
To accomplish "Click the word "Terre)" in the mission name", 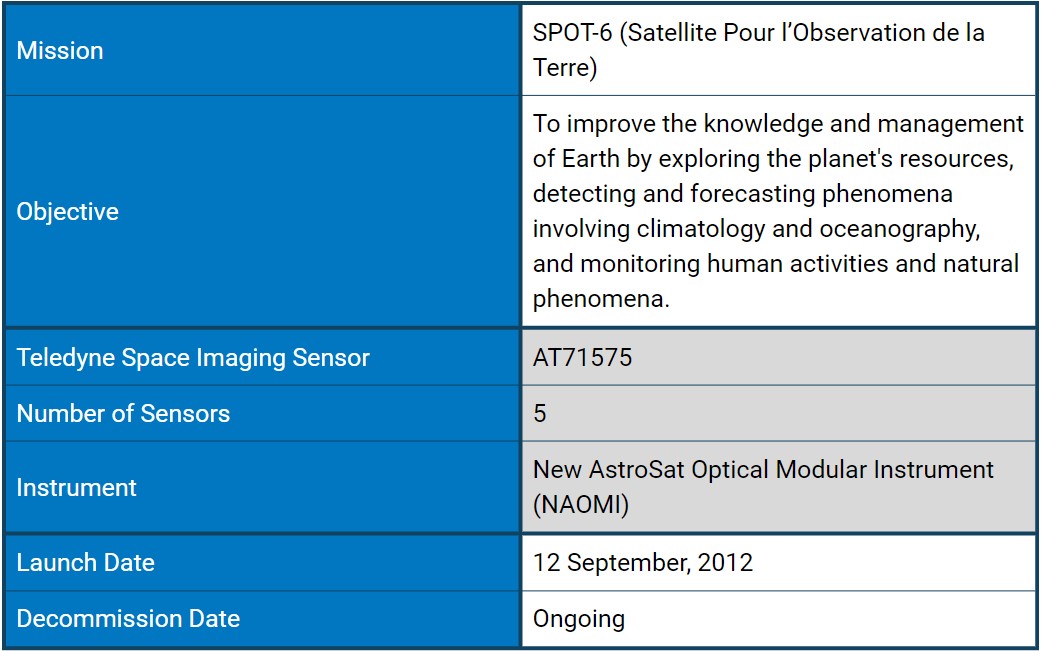I will (564, 68).
